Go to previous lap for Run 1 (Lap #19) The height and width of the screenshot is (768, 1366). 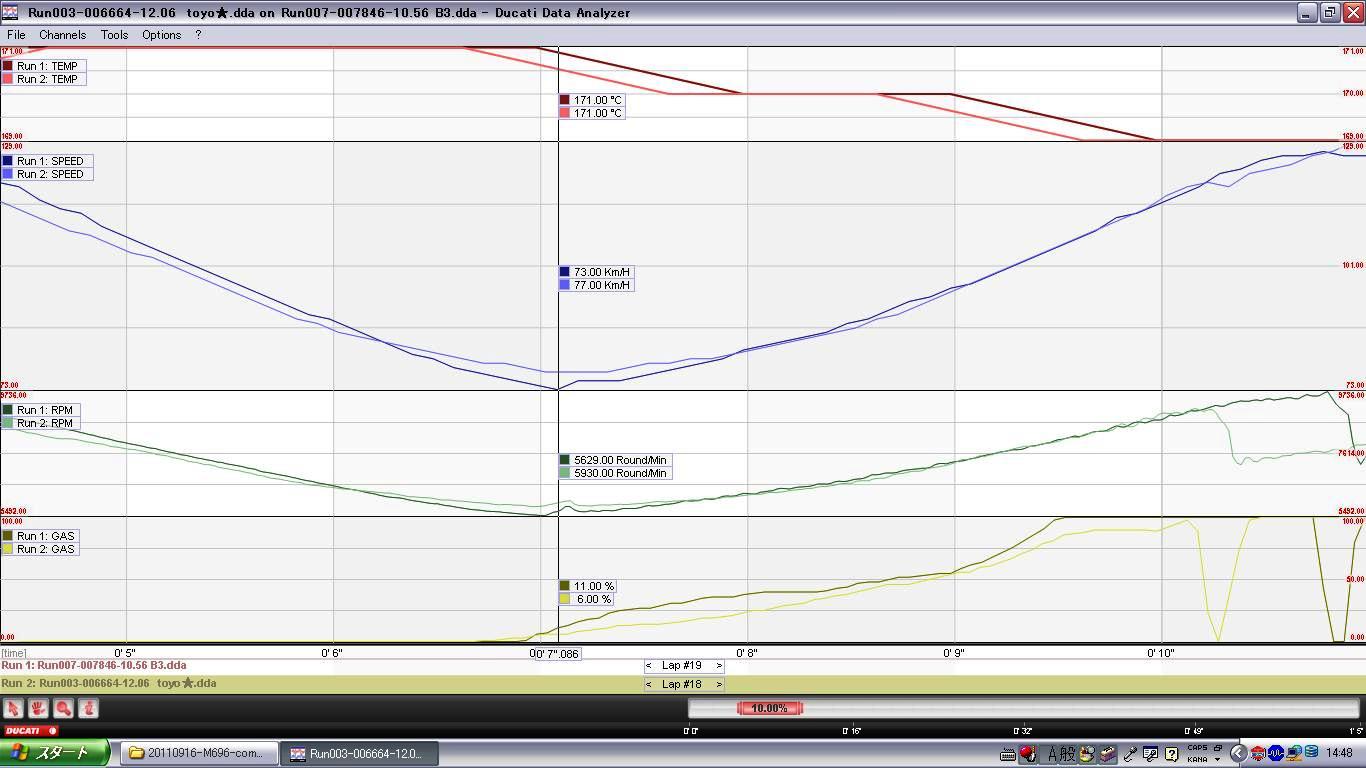(x=649, y=665)
